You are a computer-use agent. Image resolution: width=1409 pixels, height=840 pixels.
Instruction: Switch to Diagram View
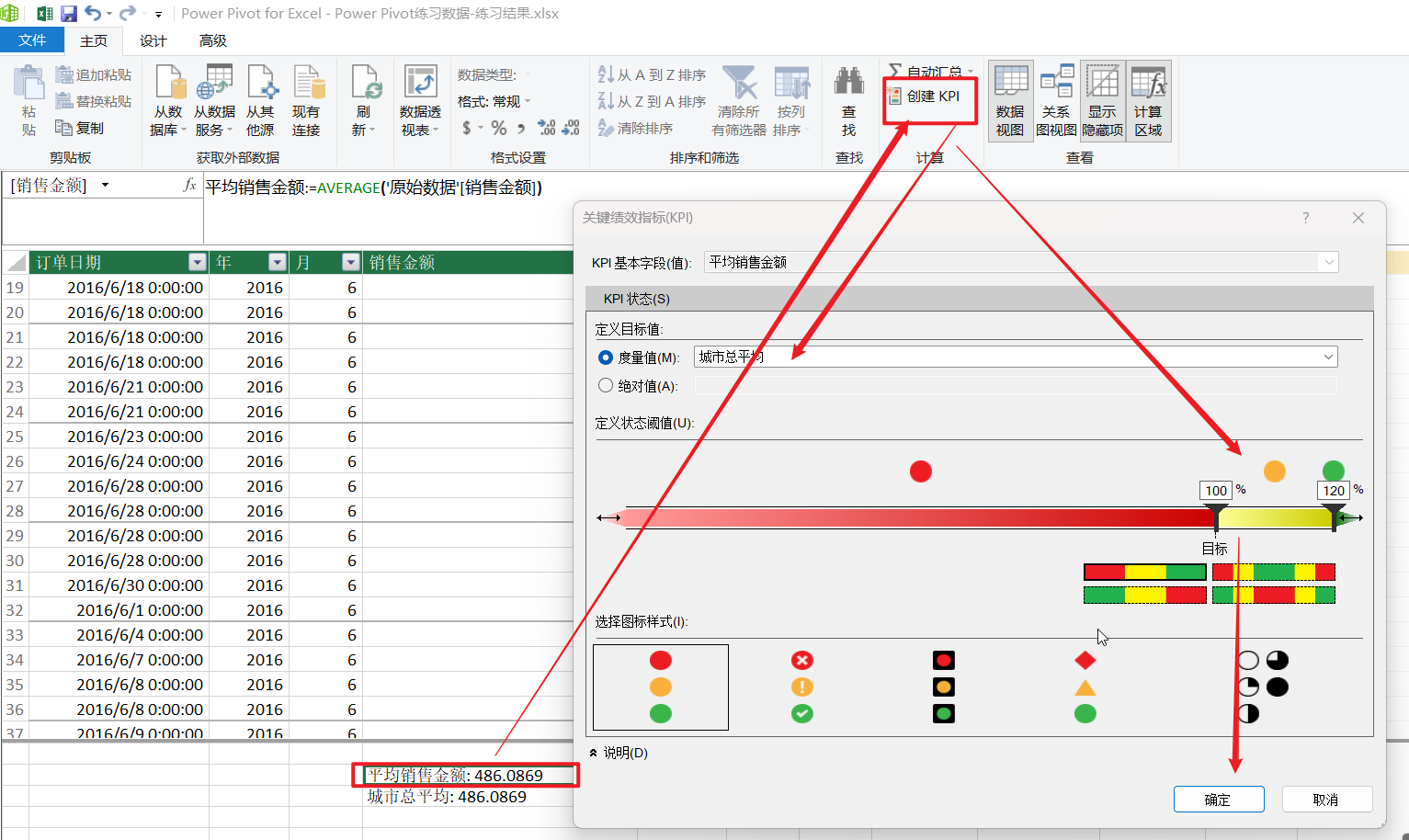(x=1056, y=95)
